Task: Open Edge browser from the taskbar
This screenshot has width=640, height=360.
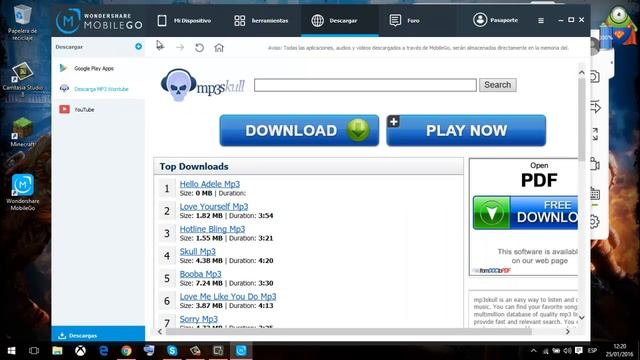Action: point(103,351)
